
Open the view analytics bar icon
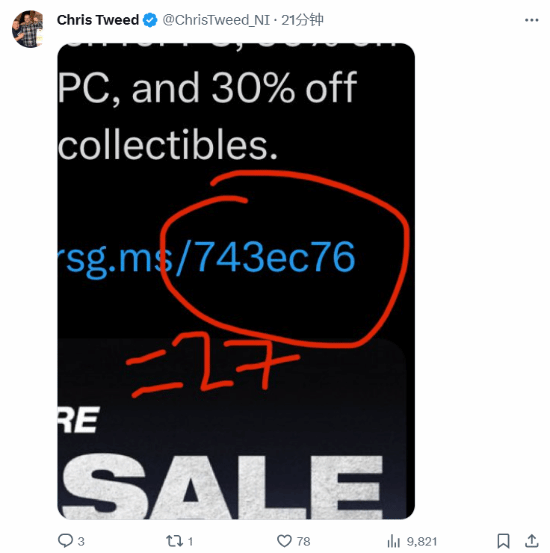(394, 541)
